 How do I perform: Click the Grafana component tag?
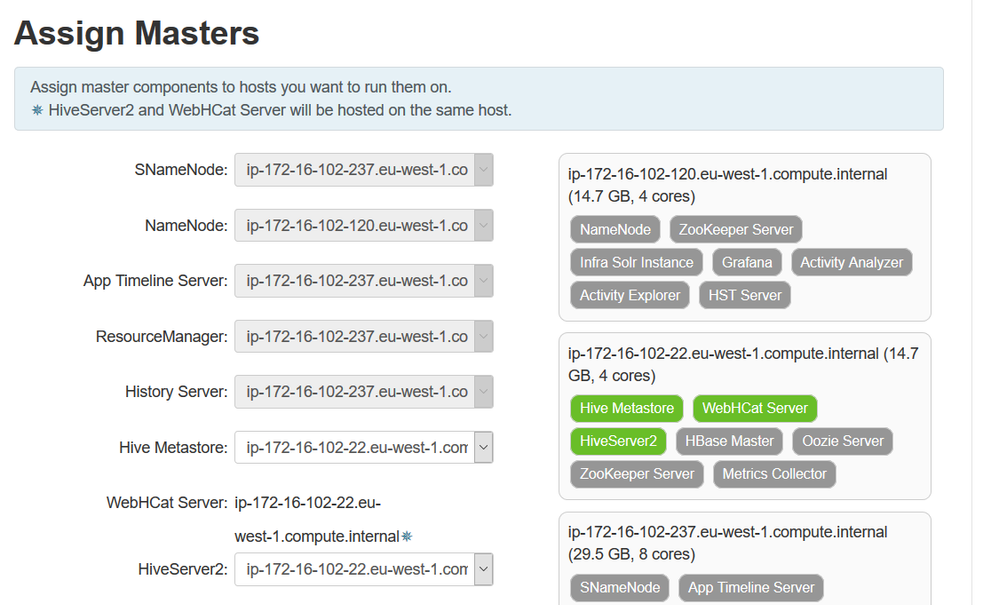[x=747, y=263]
